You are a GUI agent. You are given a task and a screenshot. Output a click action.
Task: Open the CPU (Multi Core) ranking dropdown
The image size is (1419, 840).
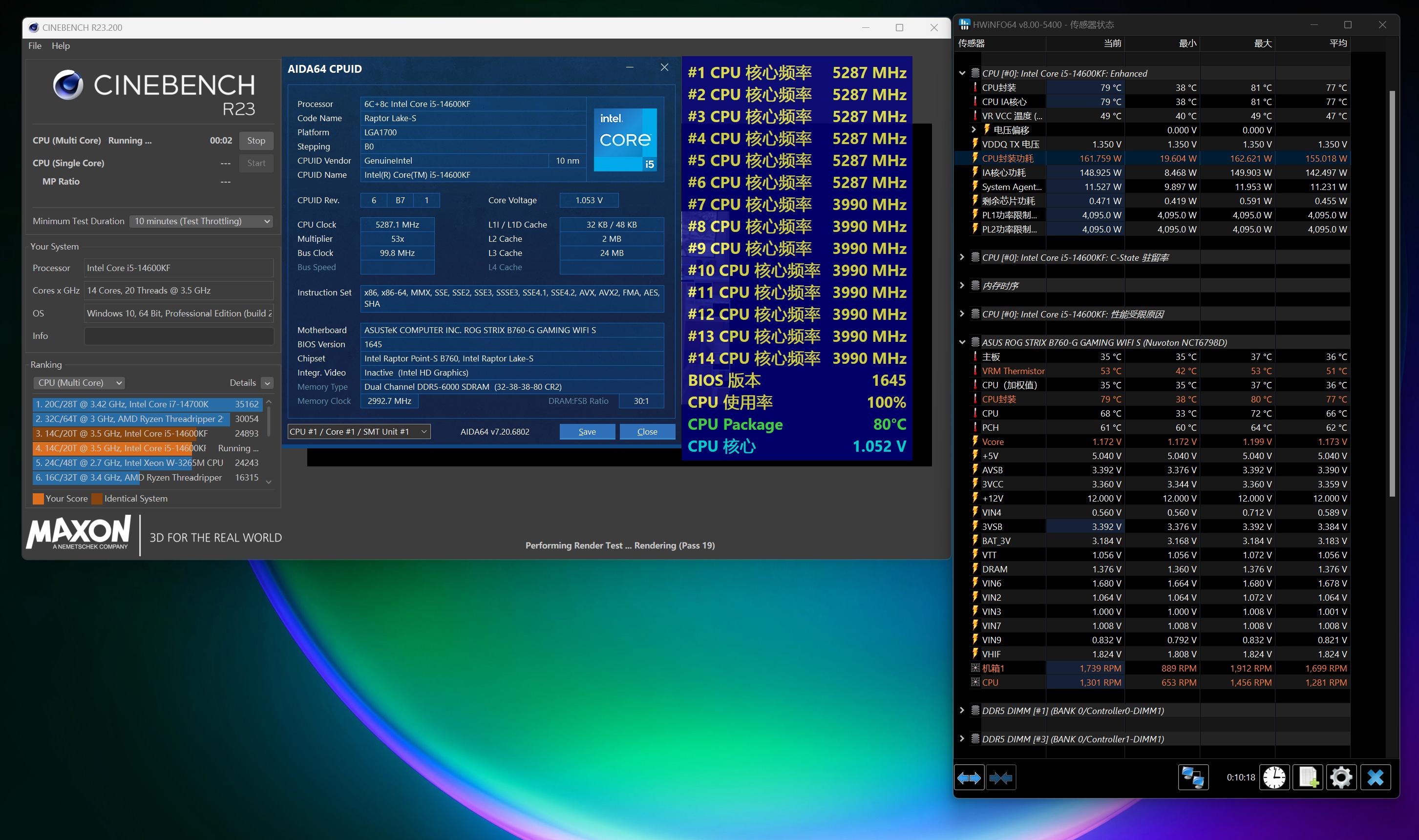pos(79,383)
